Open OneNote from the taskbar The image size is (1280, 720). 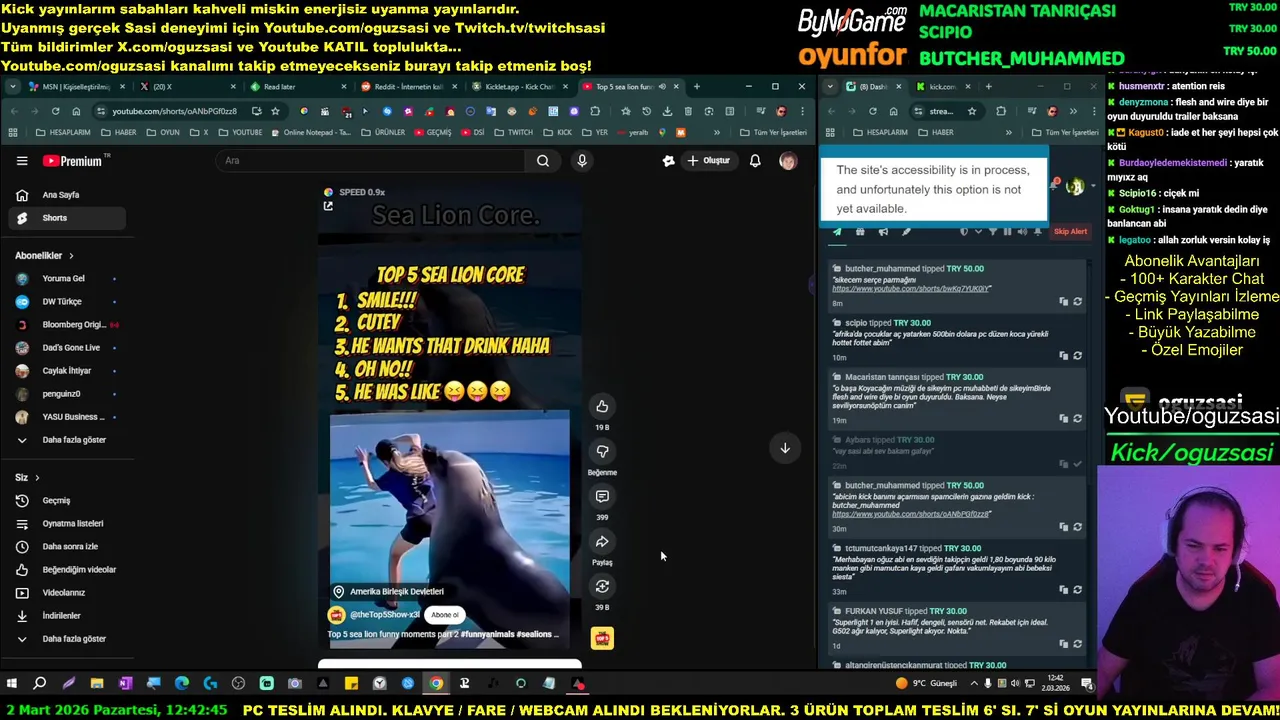tap(125, 684)
